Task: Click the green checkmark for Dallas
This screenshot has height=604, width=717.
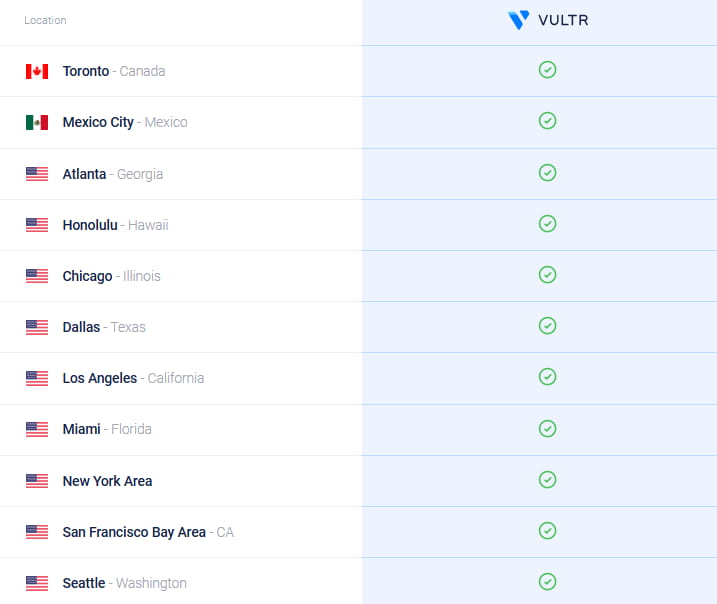Action: click(x=547, y=326)
